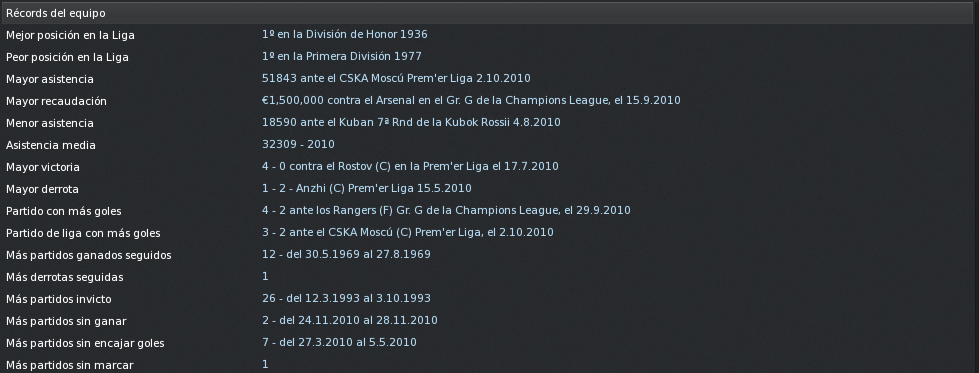Select the Mejor posición en la Liga label
Screen dimensions: 979x373
(70, 35)
